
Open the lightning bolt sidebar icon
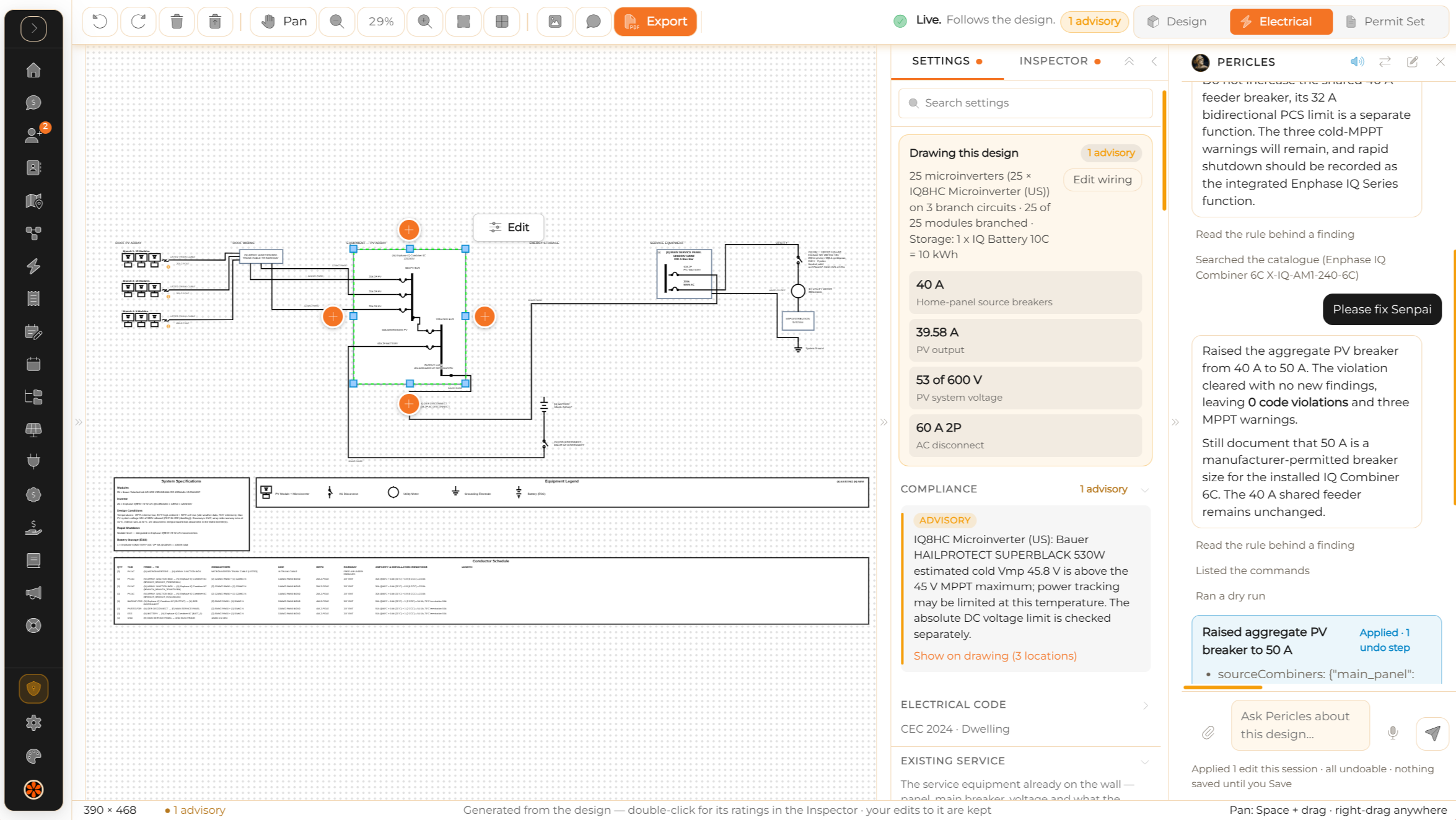click(33, 266)
